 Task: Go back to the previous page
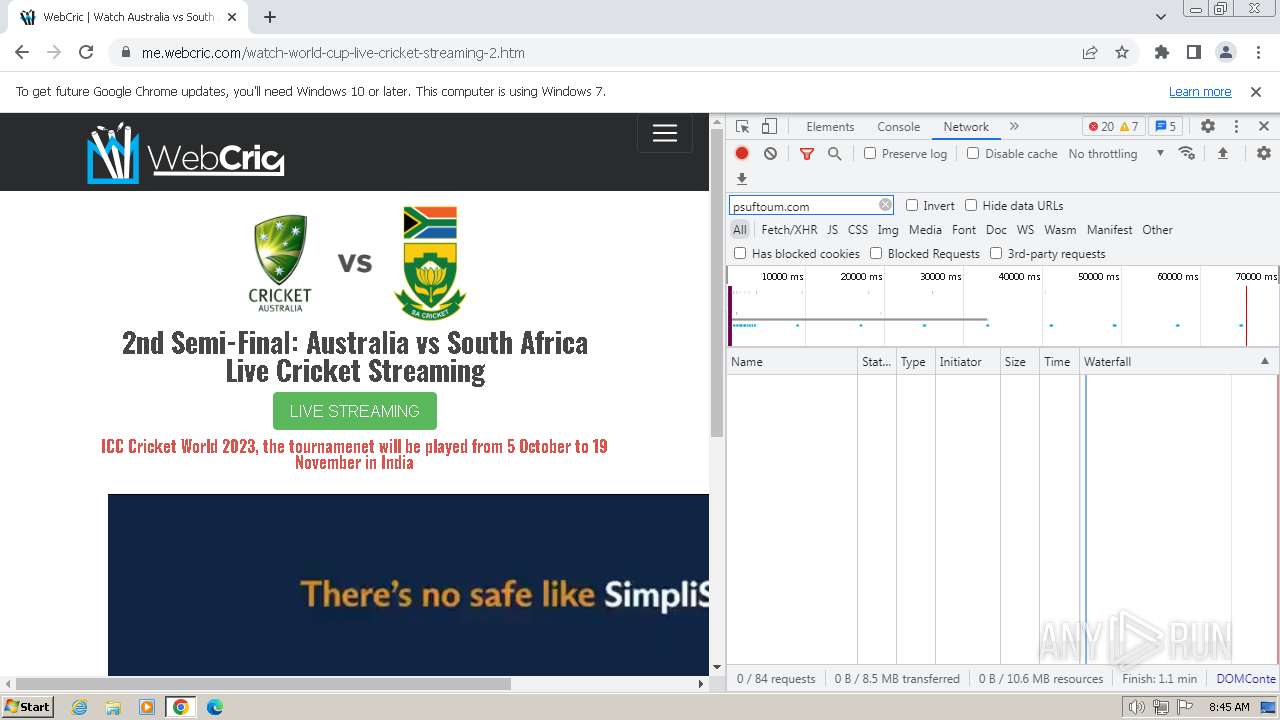[x=22, y=53]
